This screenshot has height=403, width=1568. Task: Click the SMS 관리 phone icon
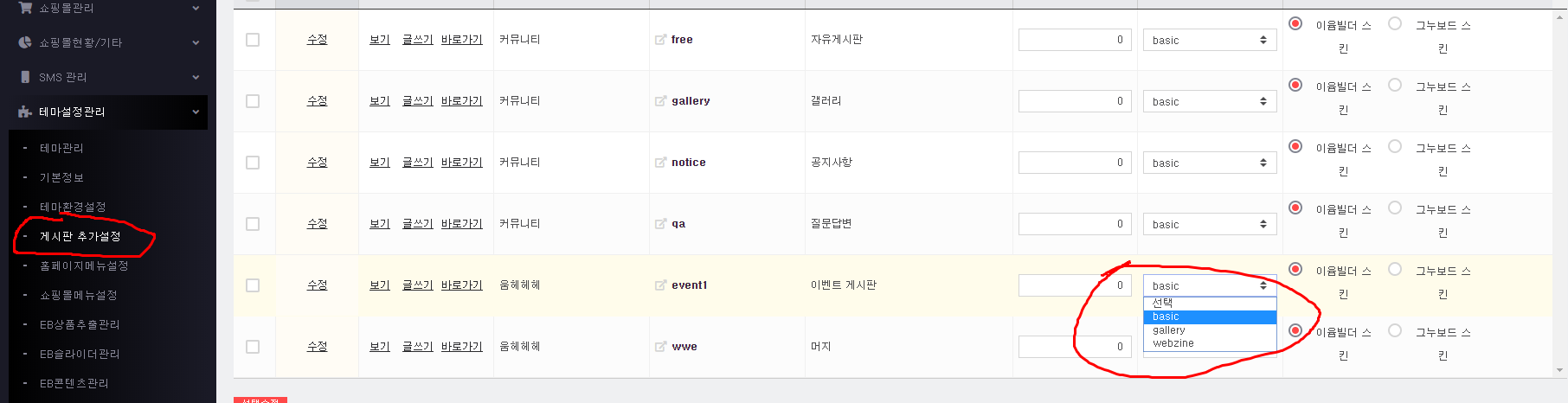(x=25, y=77)
